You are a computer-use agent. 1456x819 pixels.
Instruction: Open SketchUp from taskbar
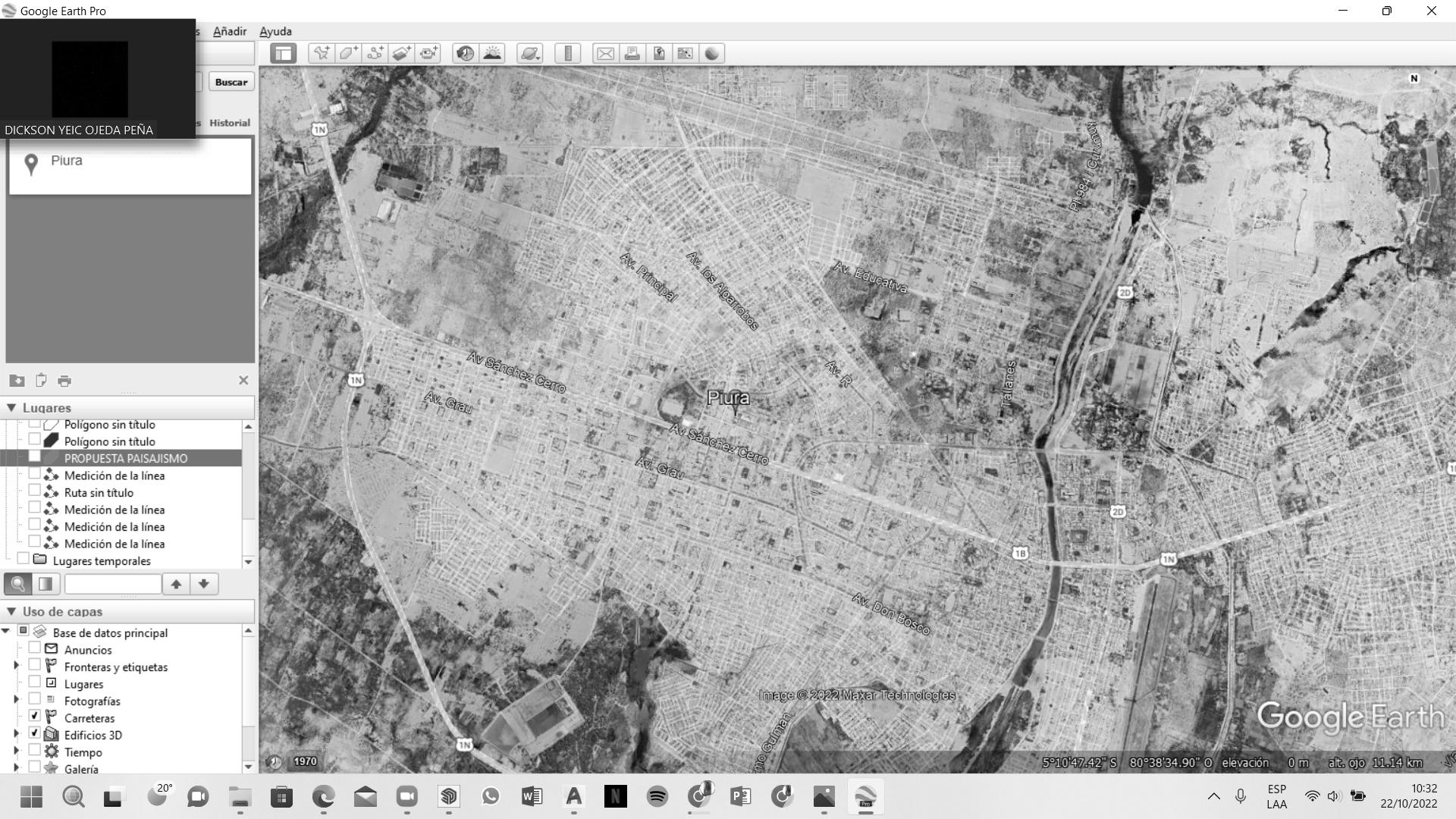click(x=448, y=796)
